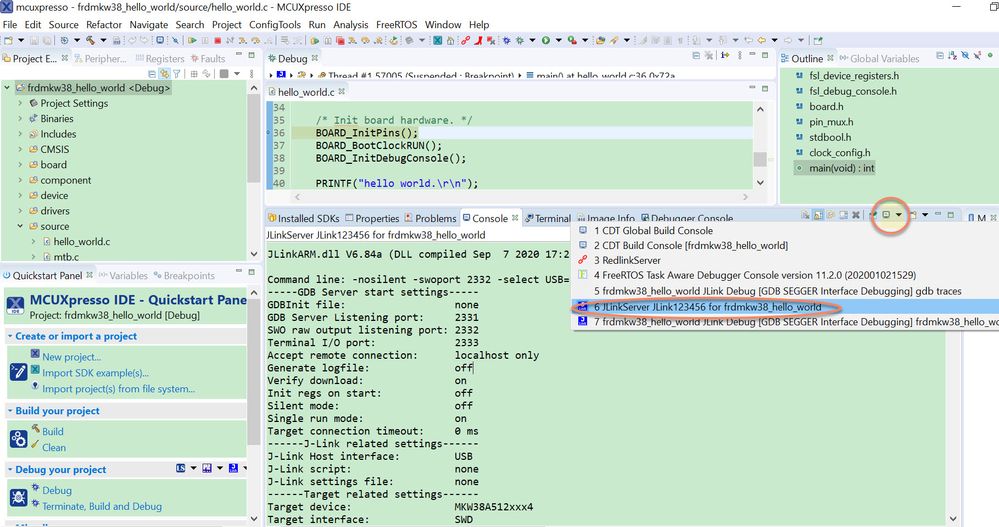
Task: Switch to the Registers tab
Action: pos(159,58)
